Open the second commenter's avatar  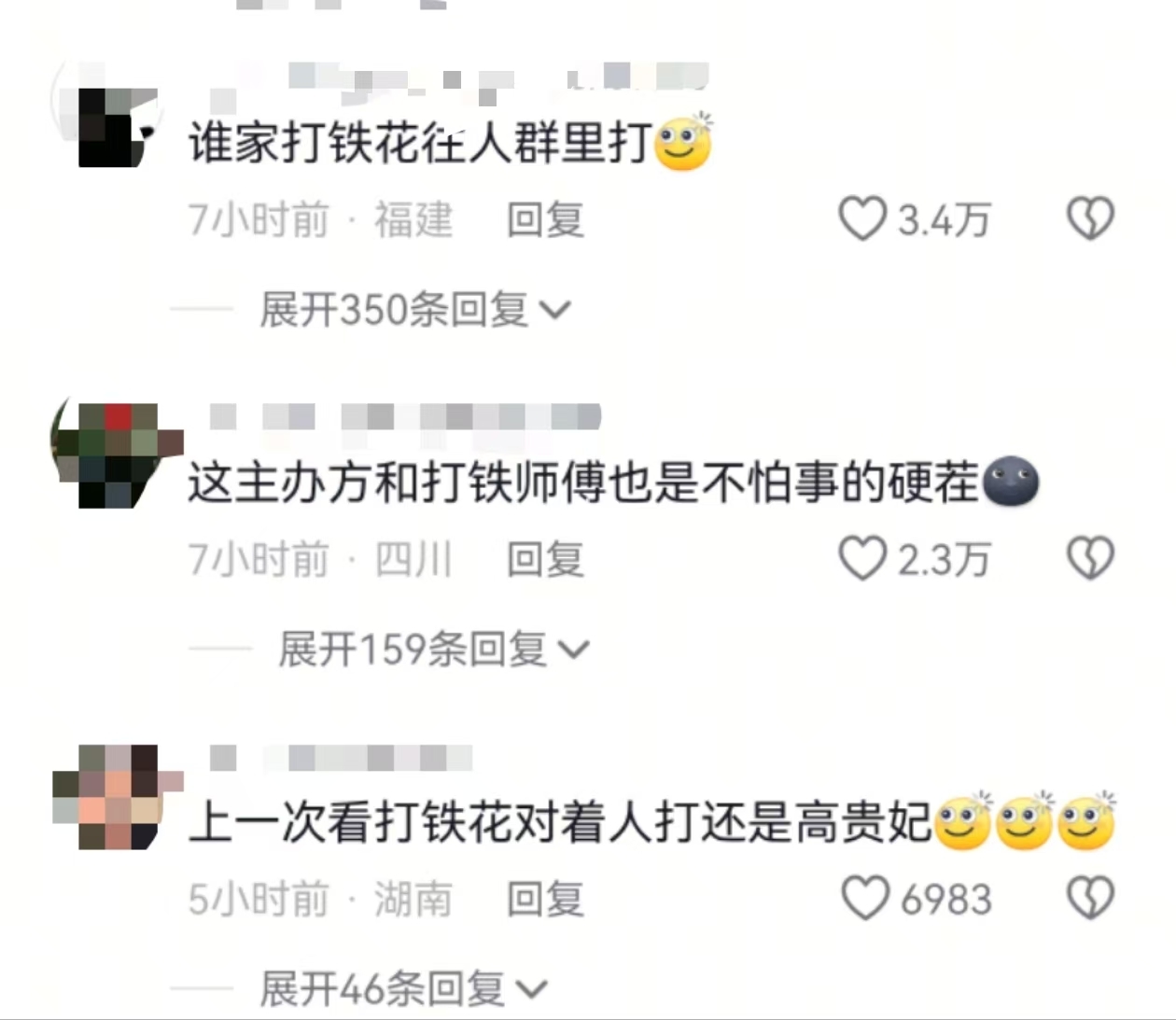(x=116, y=454)
